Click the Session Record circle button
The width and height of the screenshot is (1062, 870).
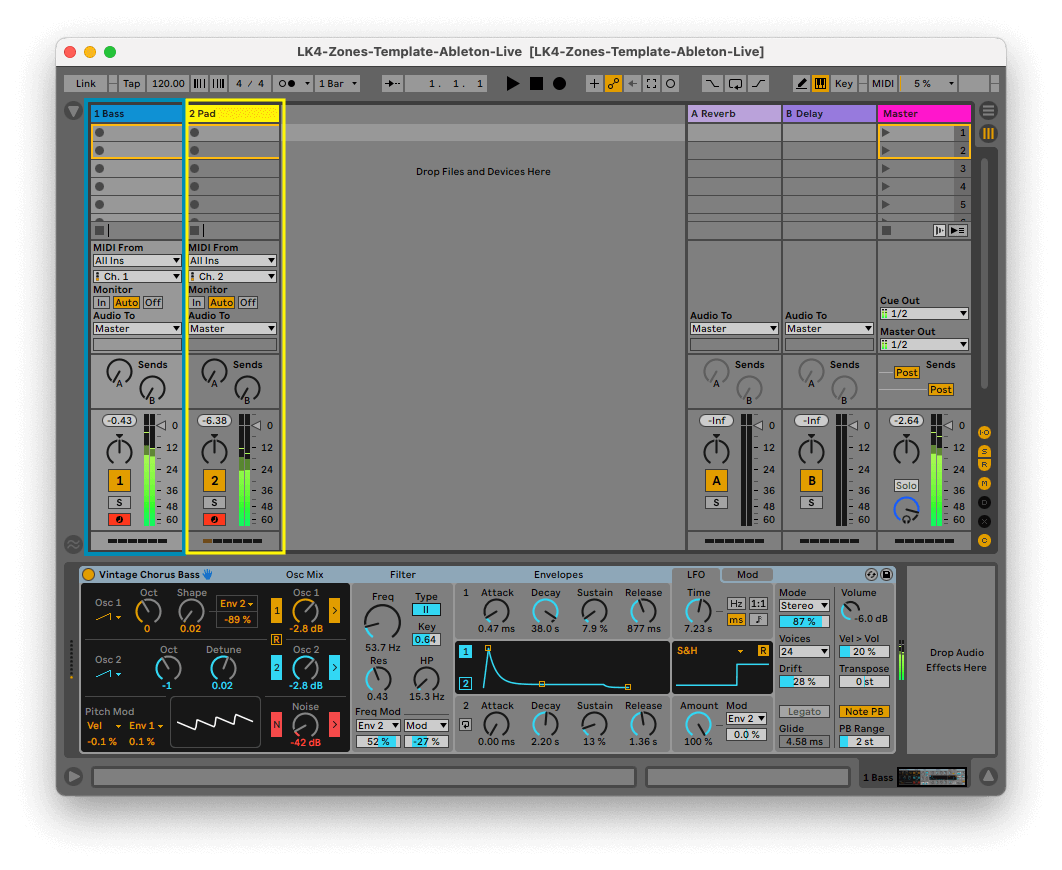671,83
